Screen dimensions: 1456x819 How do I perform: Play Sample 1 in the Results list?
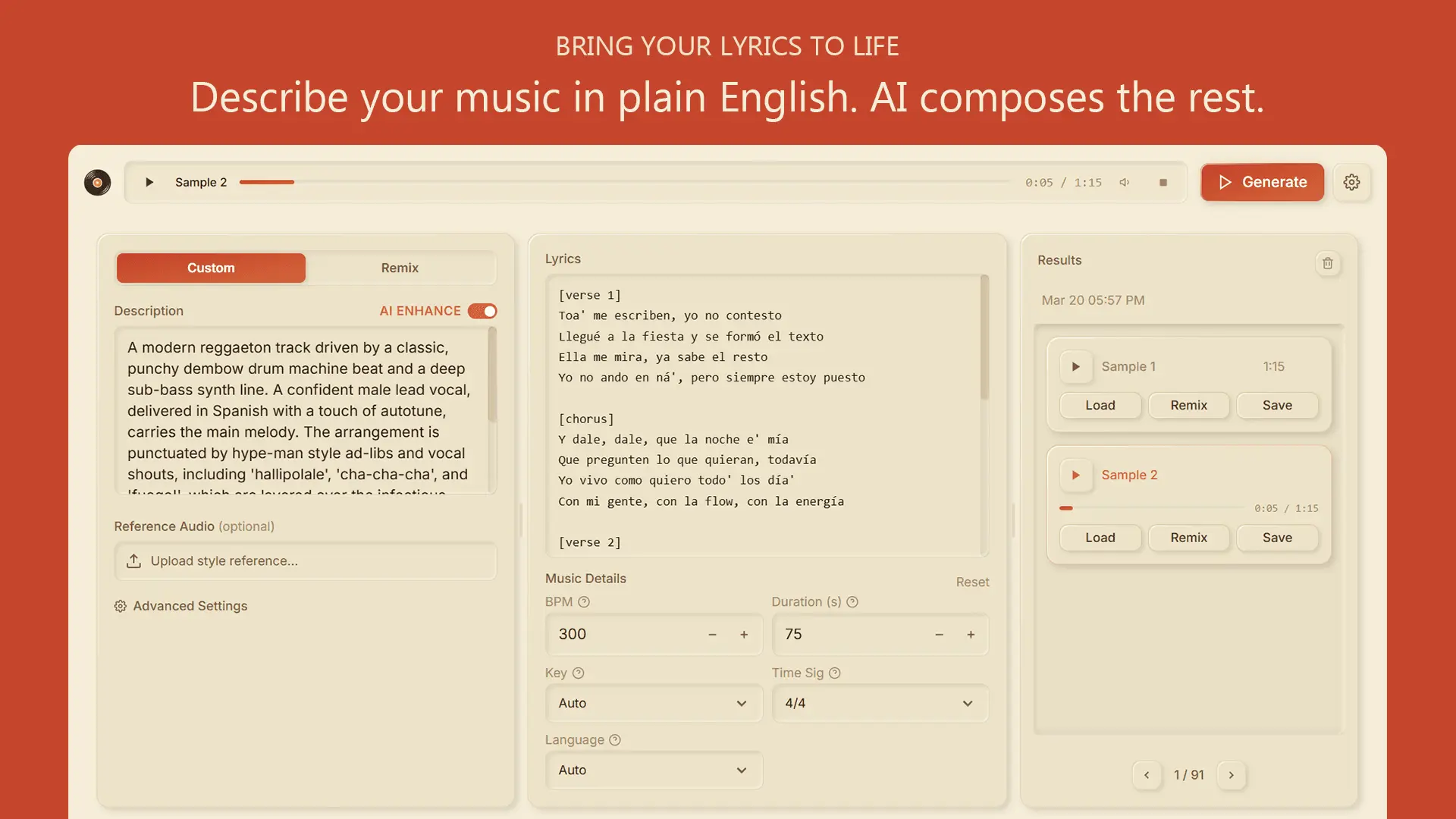pyautogui.click(x=1075, y=366)
